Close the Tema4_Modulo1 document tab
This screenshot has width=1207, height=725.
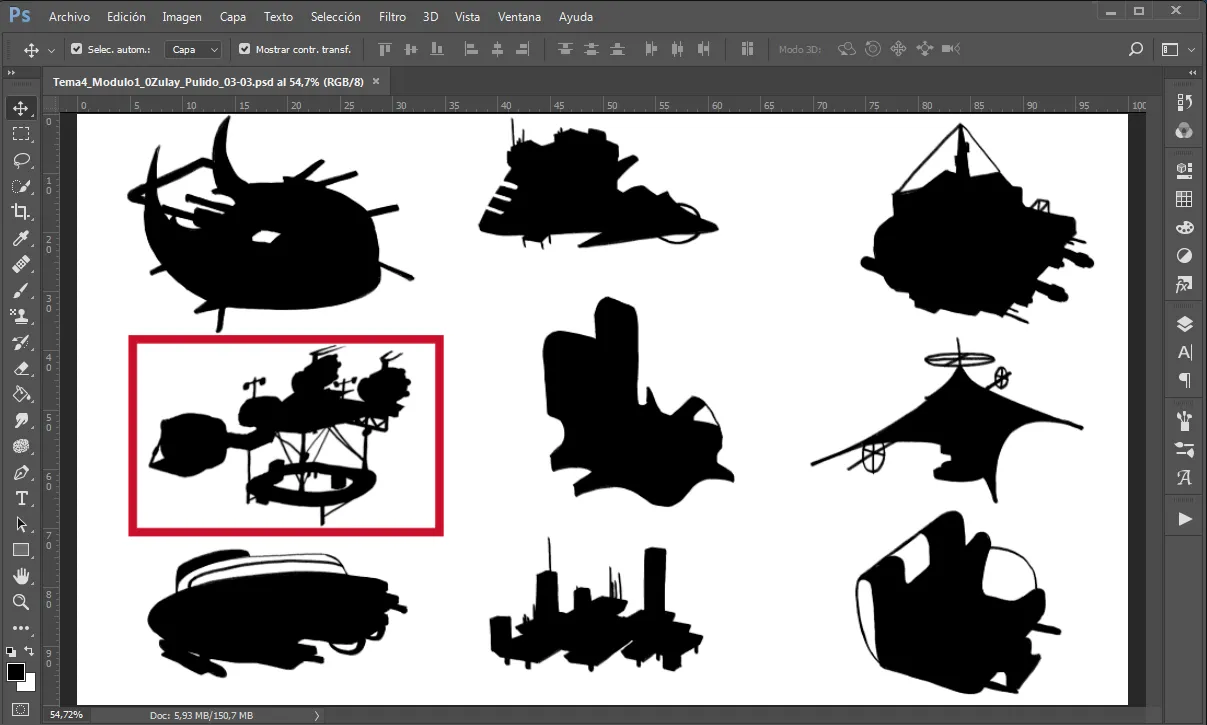click(376, 82)
